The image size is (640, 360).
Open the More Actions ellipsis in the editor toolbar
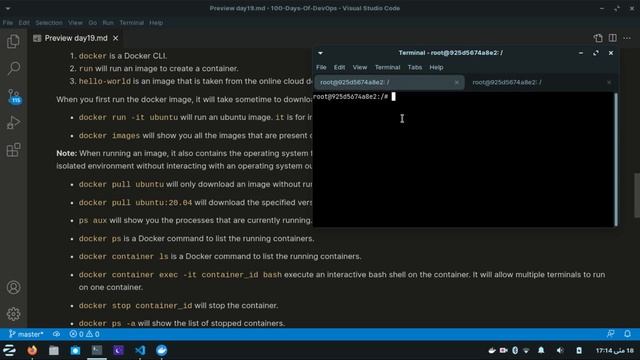(627, 38)
